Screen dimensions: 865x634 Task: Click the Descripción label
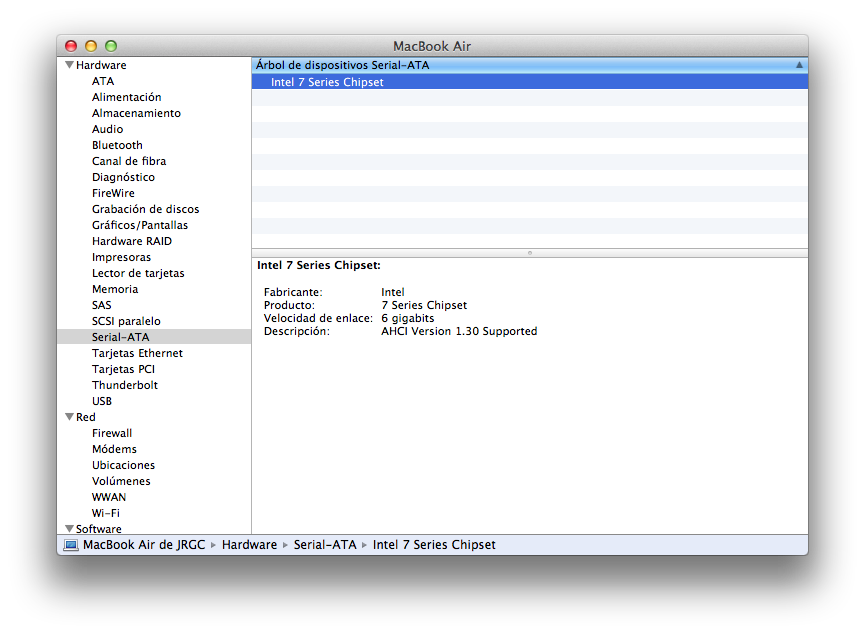[297, 331]
